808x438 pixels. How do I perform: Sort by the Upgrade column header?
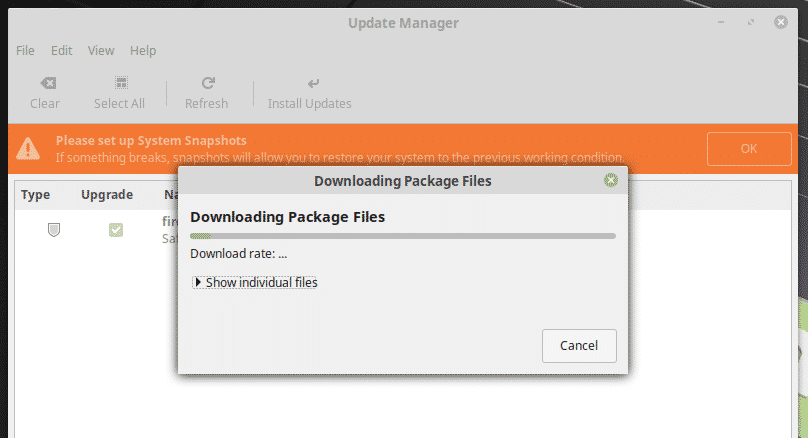coord(107,195)
